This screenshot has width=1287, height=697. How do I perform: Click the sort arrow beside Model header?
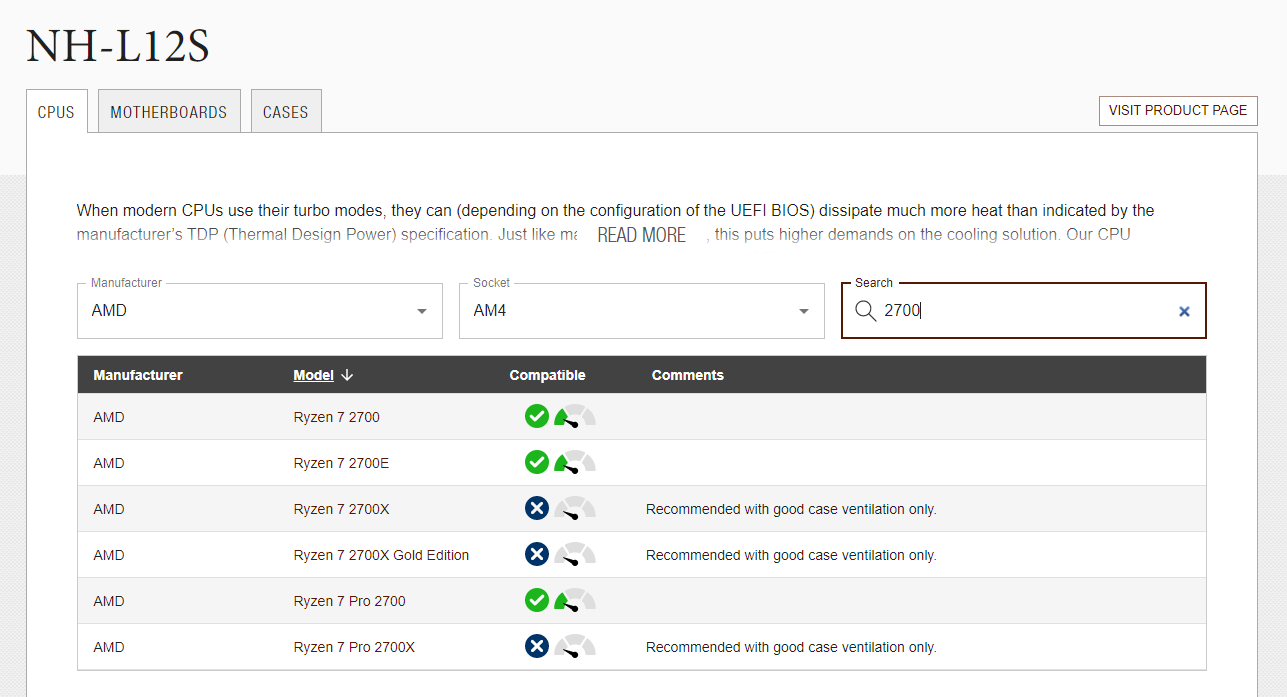click(347, 375)
